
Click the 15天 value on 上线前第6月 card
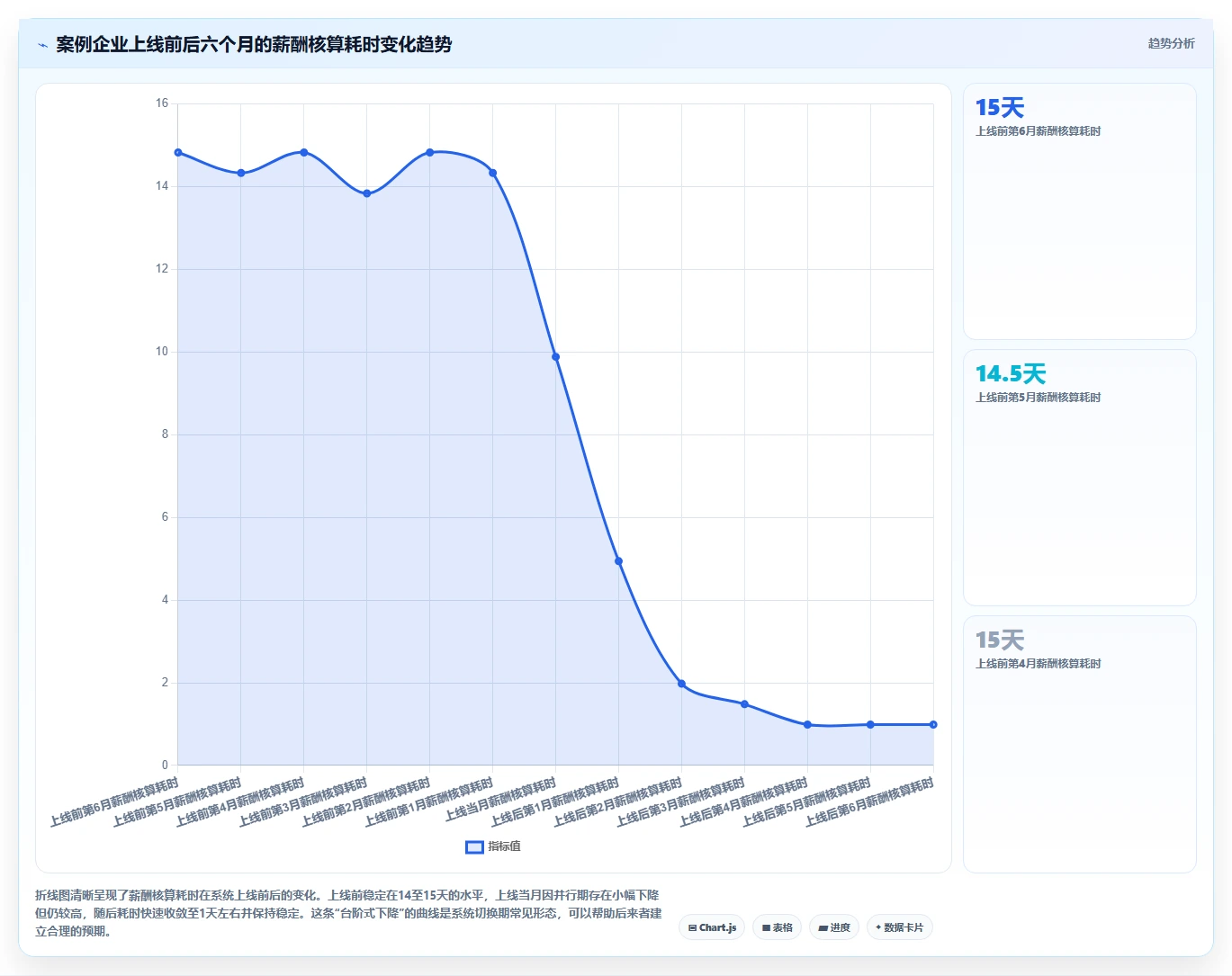click(1000, 108)
